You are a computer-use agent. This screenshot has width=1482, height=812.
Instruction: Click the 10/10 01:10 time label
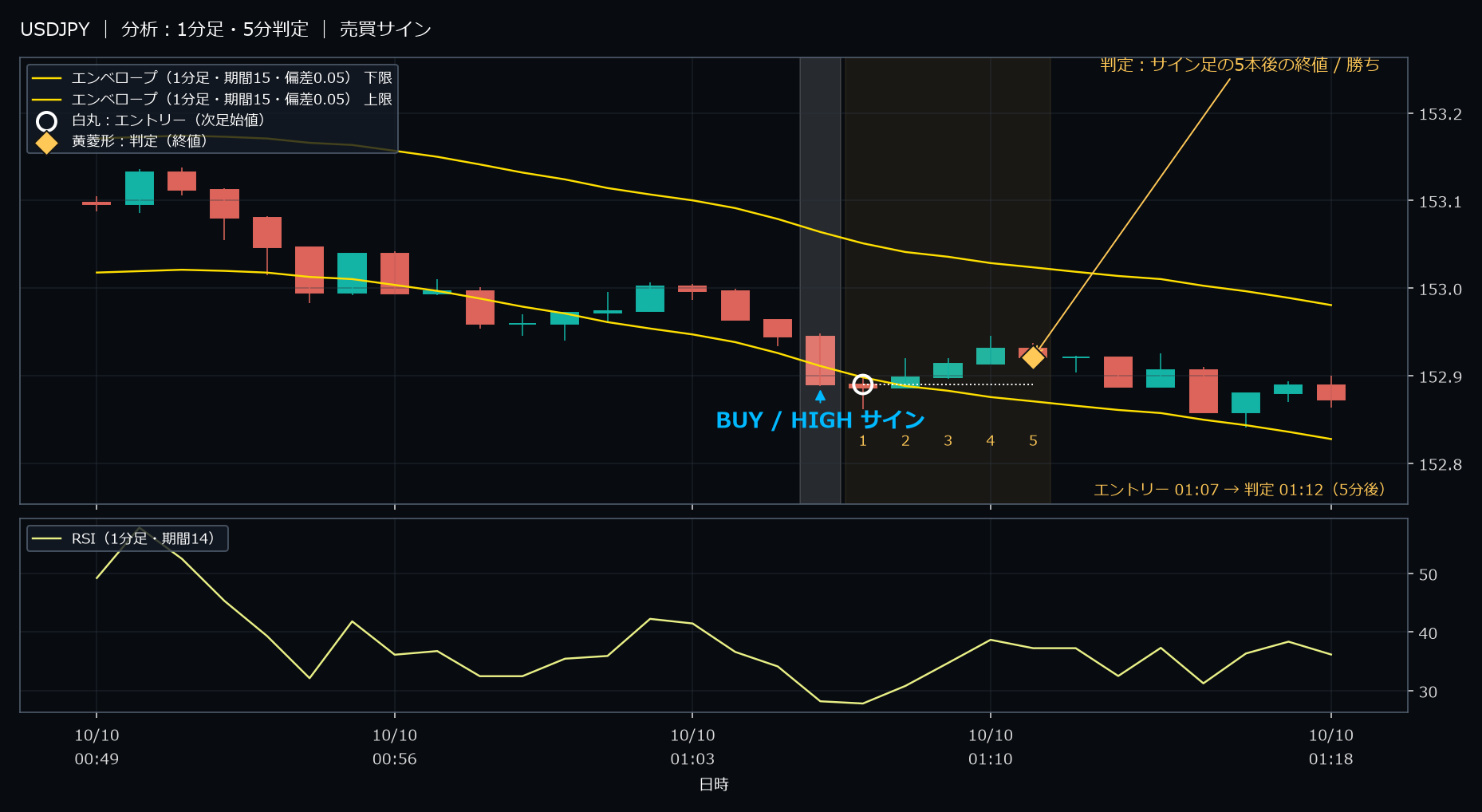click(991, 747)
